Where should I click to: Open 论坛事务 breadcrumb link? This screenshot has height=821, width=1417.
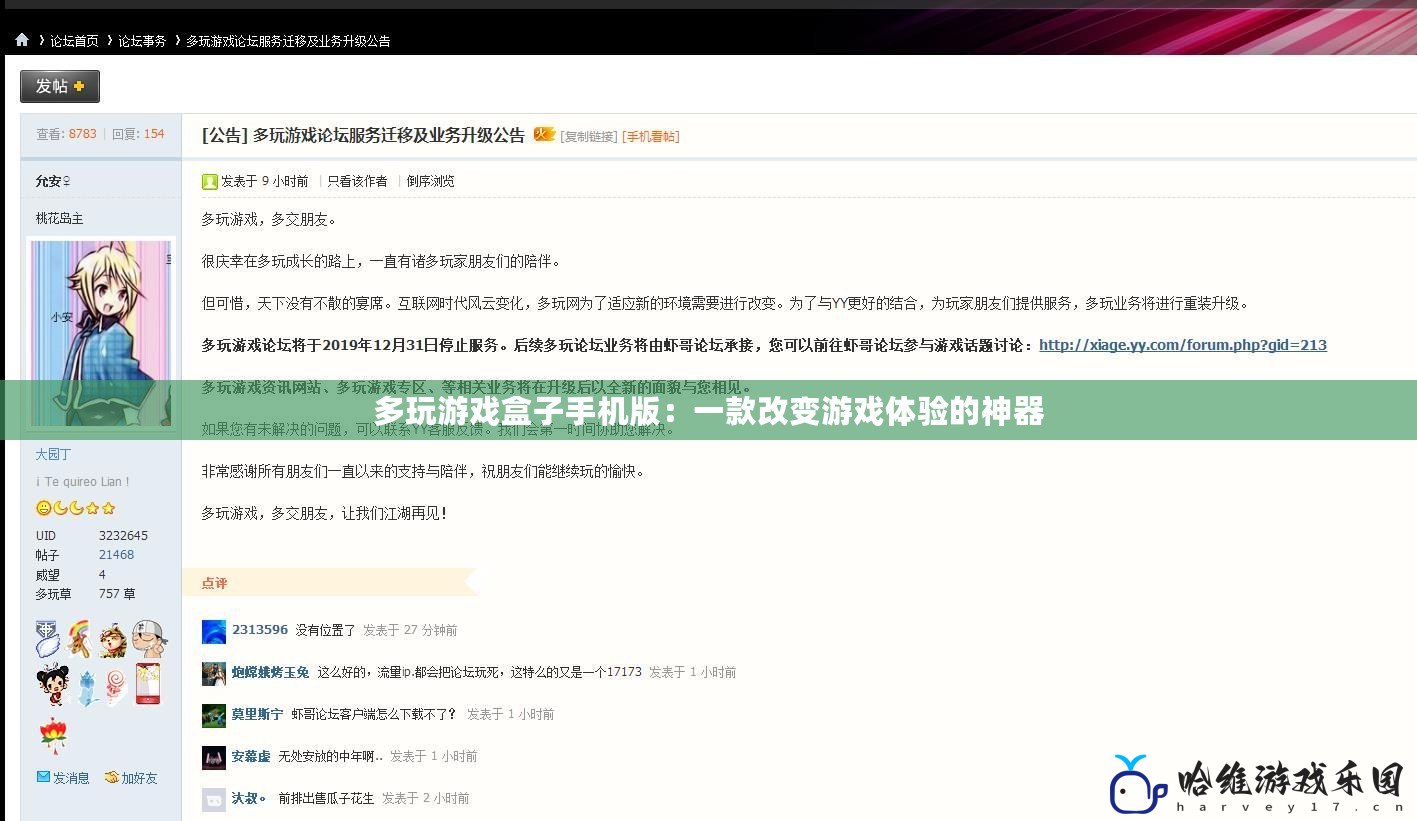(x=142, y=41)
